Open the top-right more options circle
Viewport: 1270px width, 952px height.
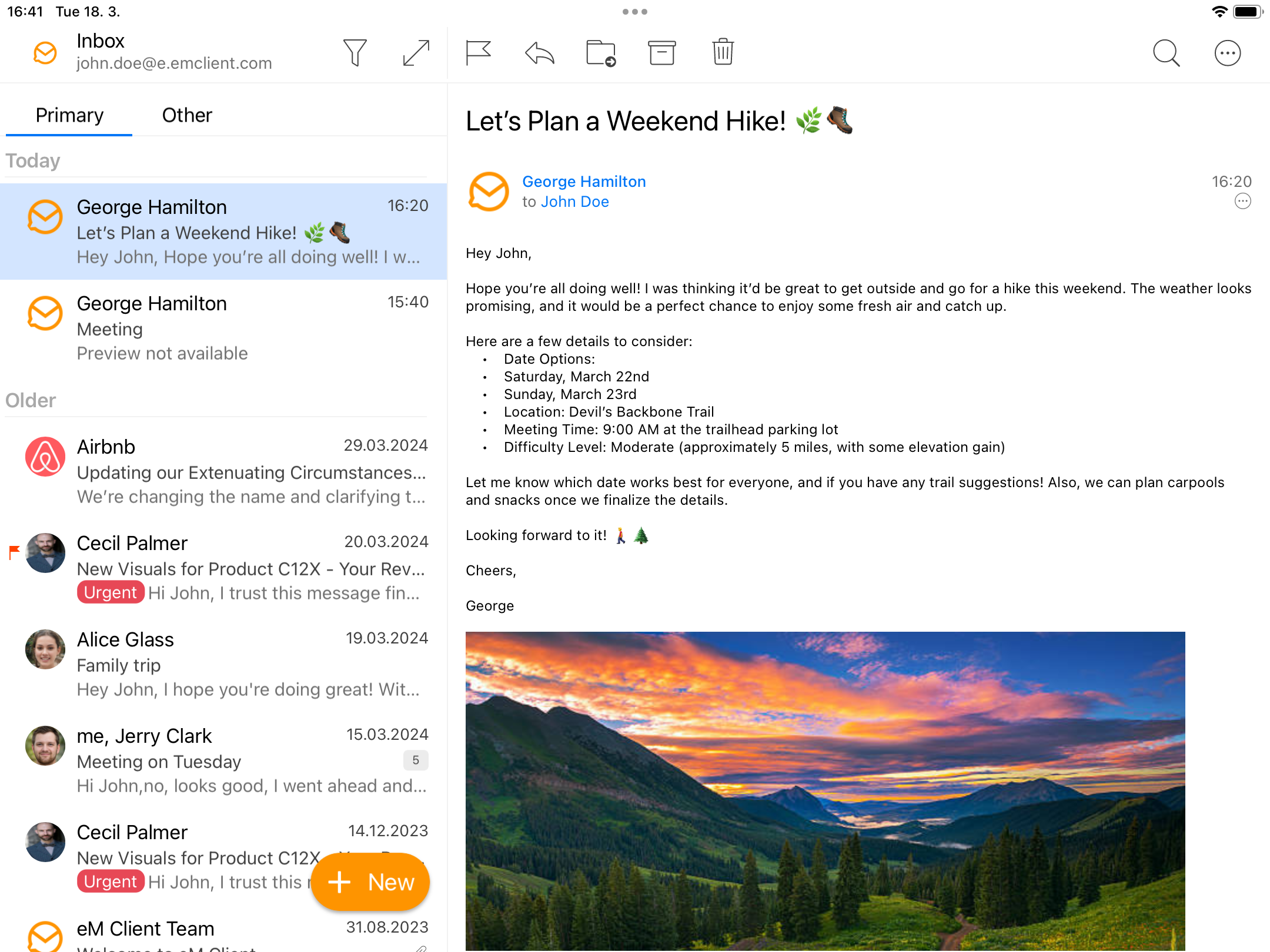(1228, 53)
